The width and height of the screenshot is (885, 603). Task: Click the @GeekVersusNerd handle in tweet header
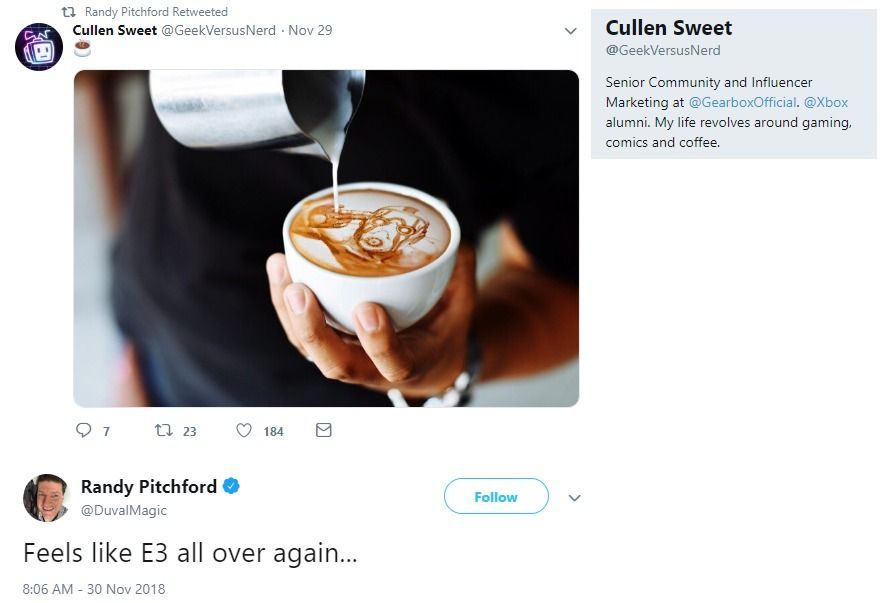coord(218,30)
